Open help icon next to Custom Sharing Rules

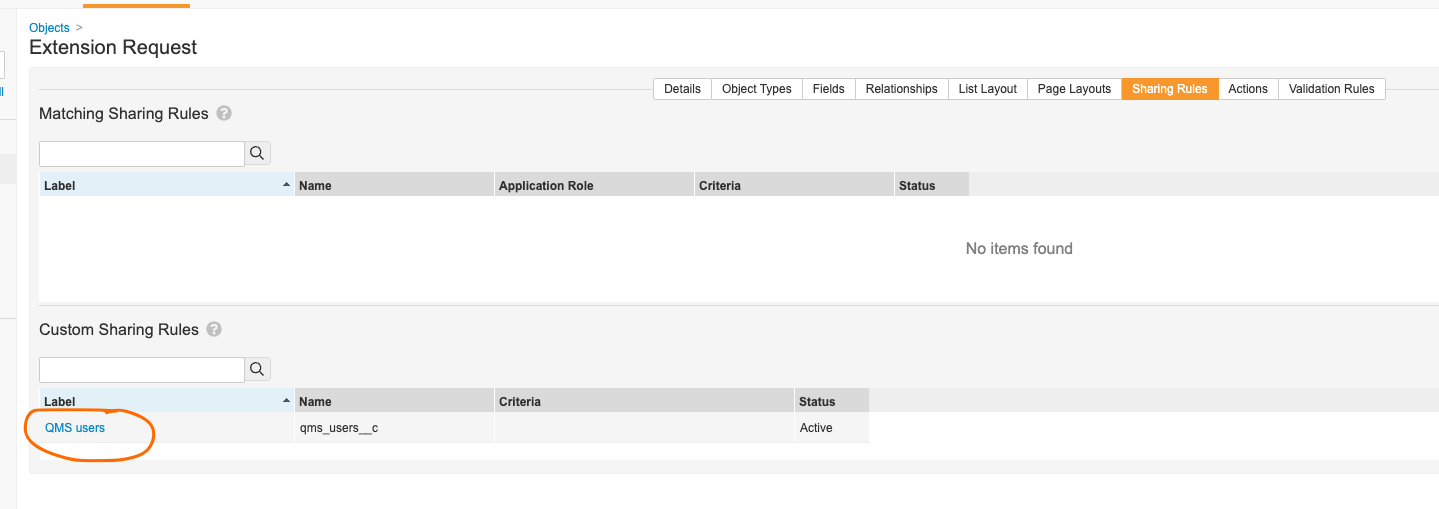click(214, 330)
